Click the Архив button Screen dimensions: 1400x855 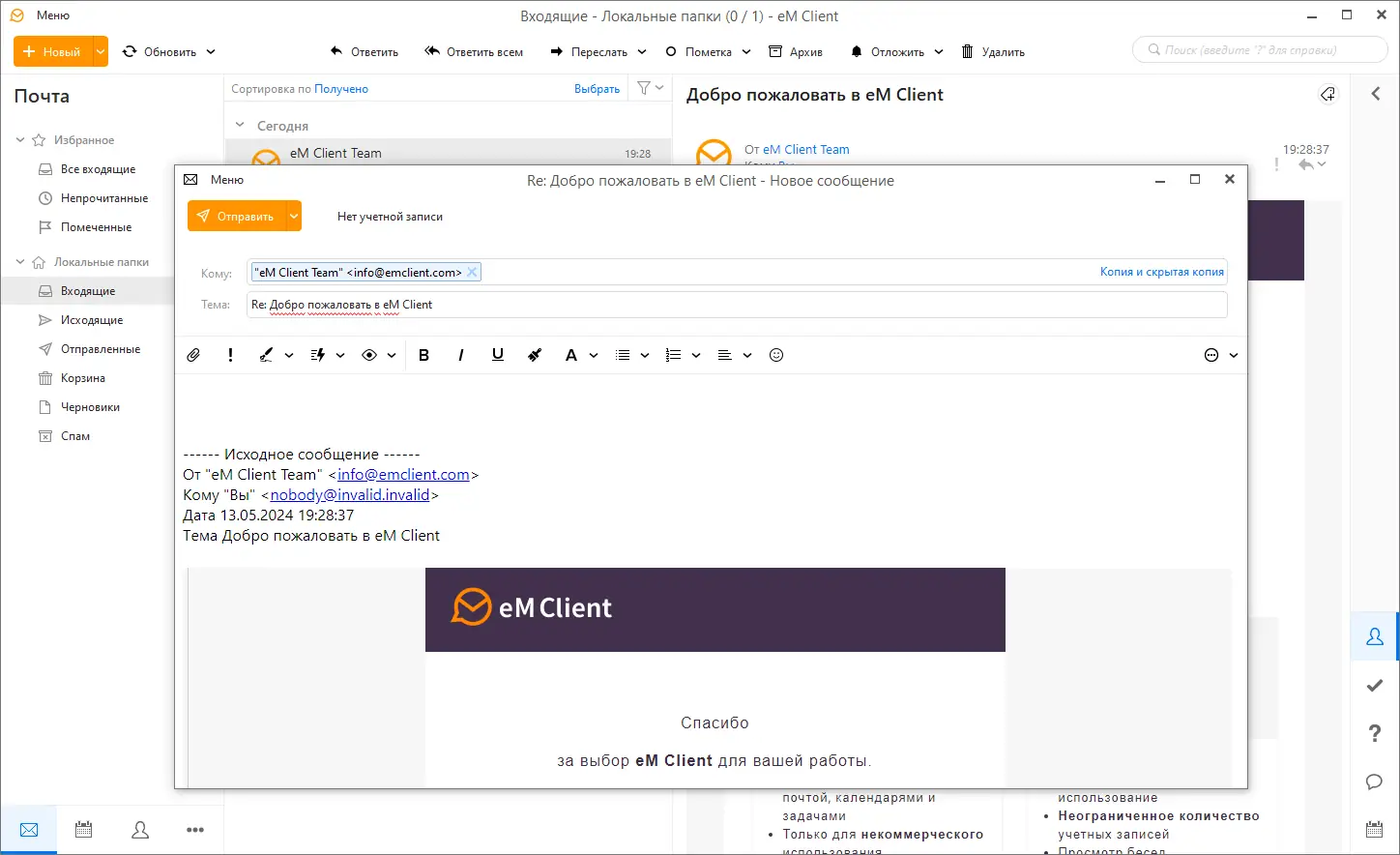796,52
